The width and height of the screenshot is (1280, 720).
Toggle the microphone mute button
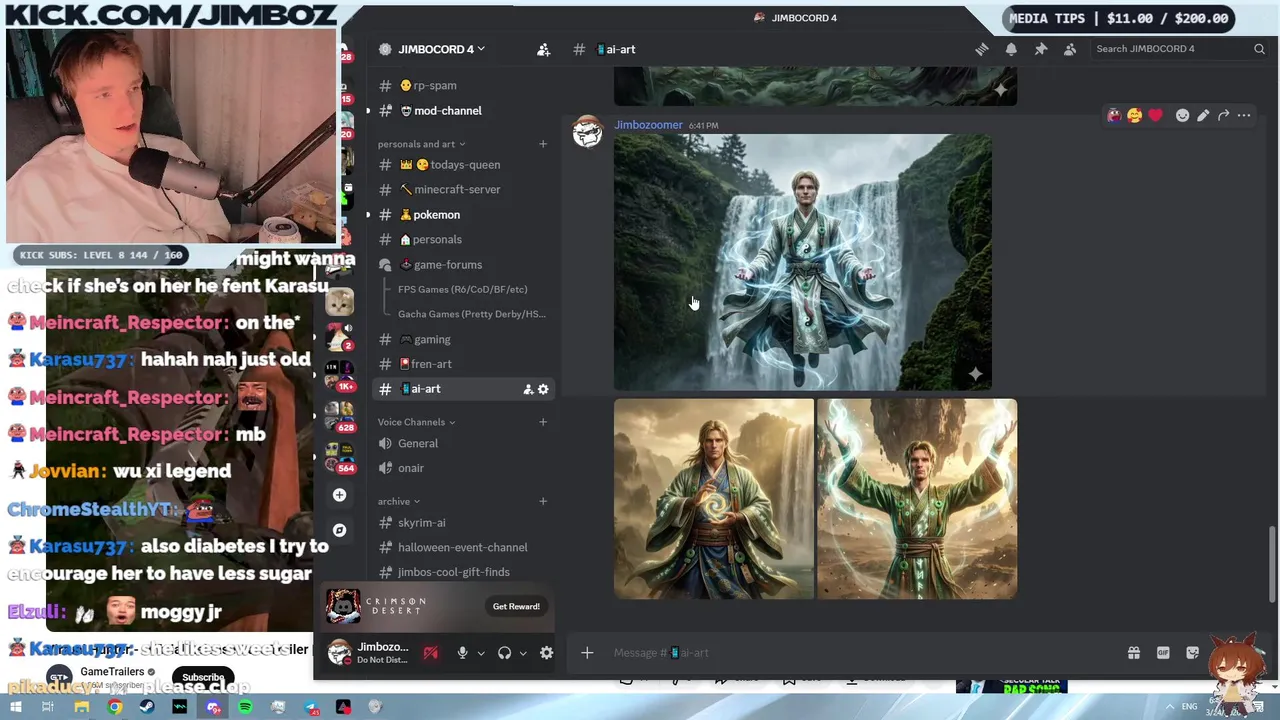[462, 653]
